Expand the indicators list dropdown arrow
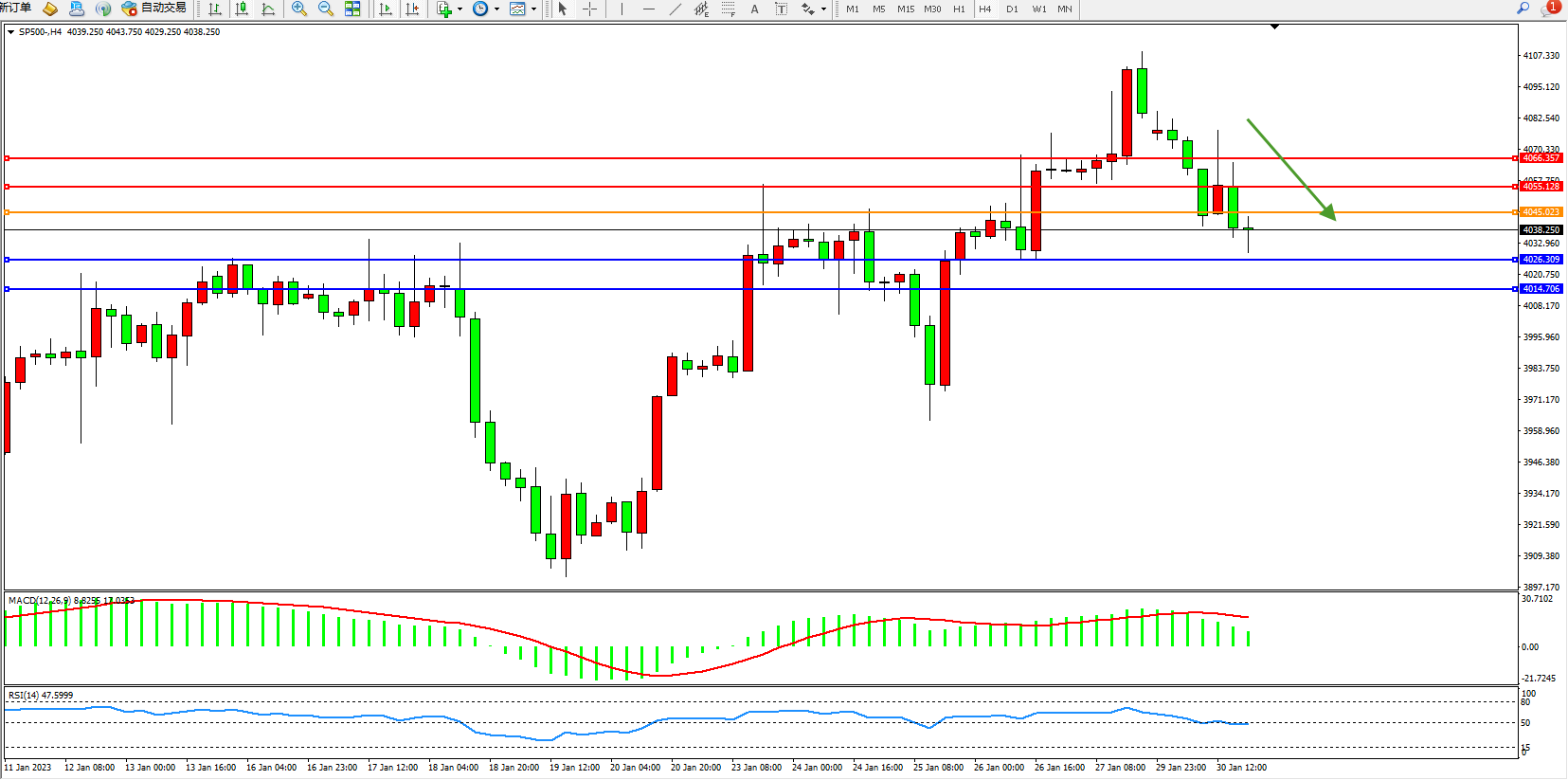This screenshot has width=1568, height=780. click(460, 9)
